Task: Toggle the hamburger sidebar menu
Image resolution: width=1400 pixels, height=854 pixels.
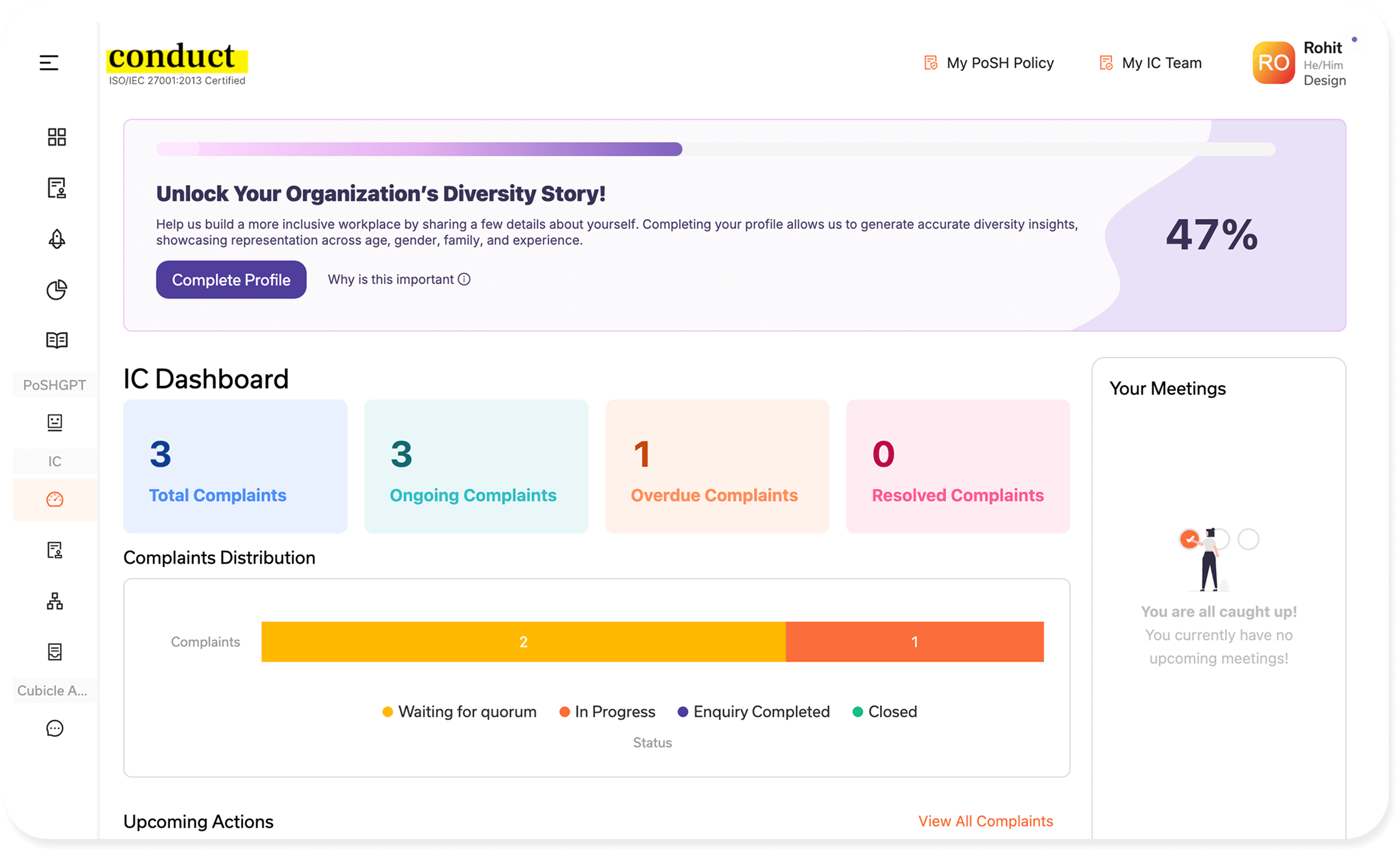Action: pos(48,62)
